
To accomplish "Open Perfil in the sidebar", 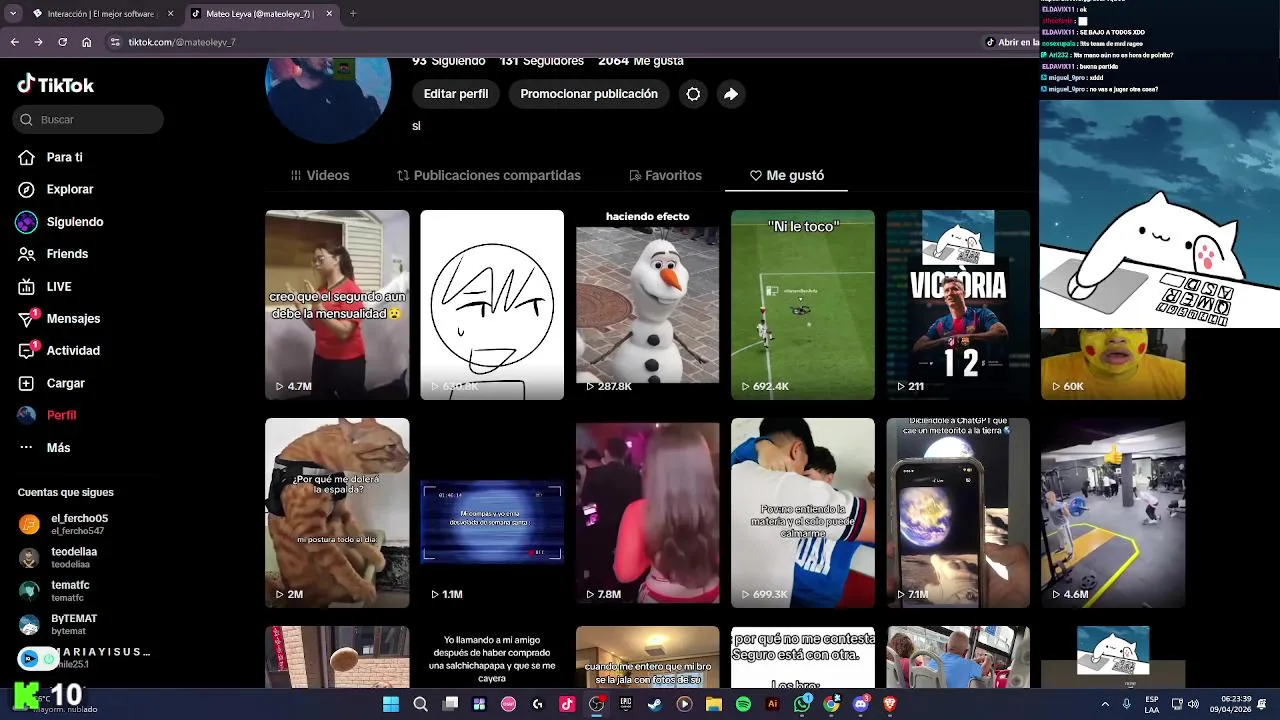I will coord(61,415).
